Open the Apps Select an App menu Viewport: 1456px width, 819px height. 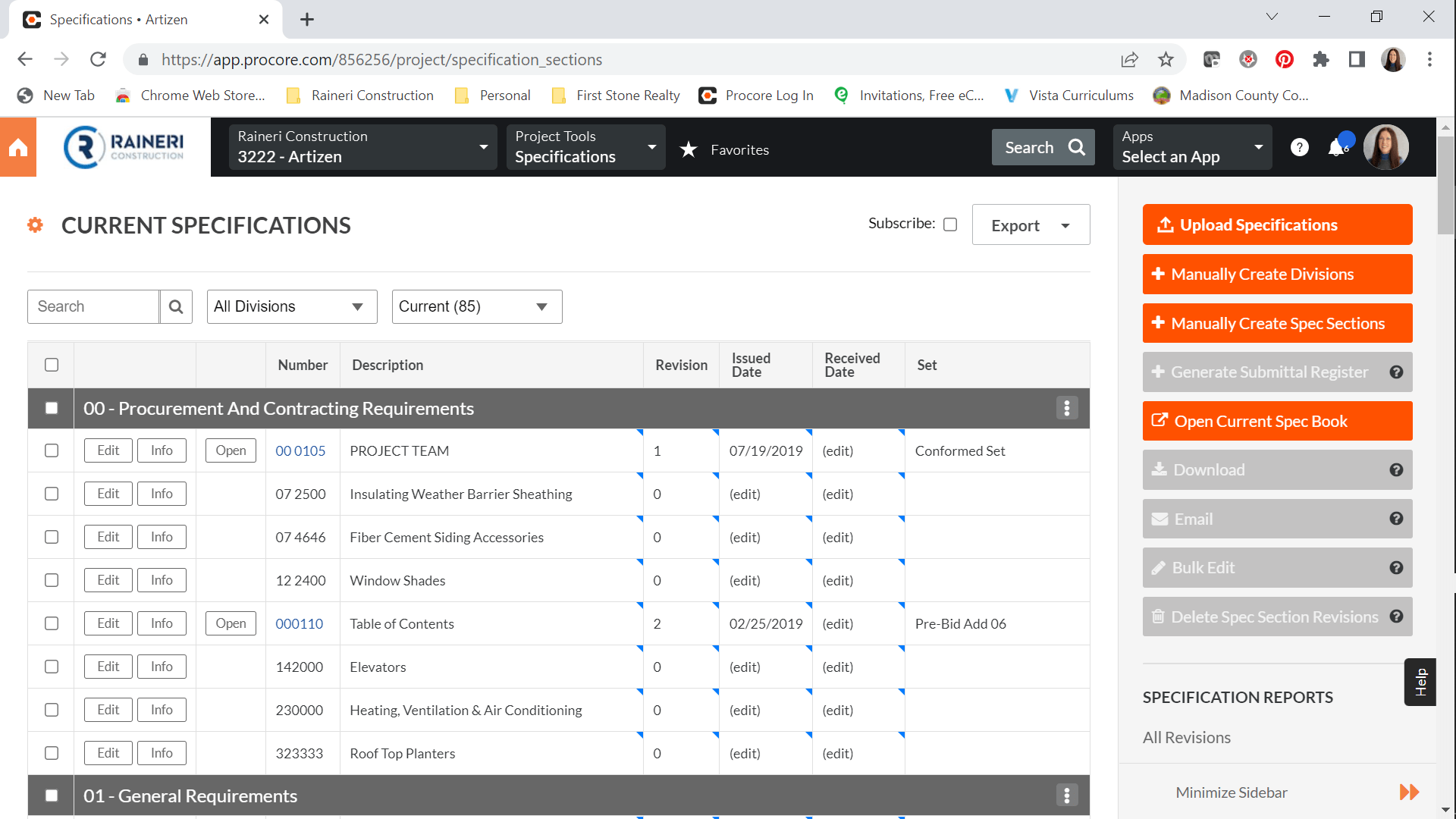[x=1192, y=147]
